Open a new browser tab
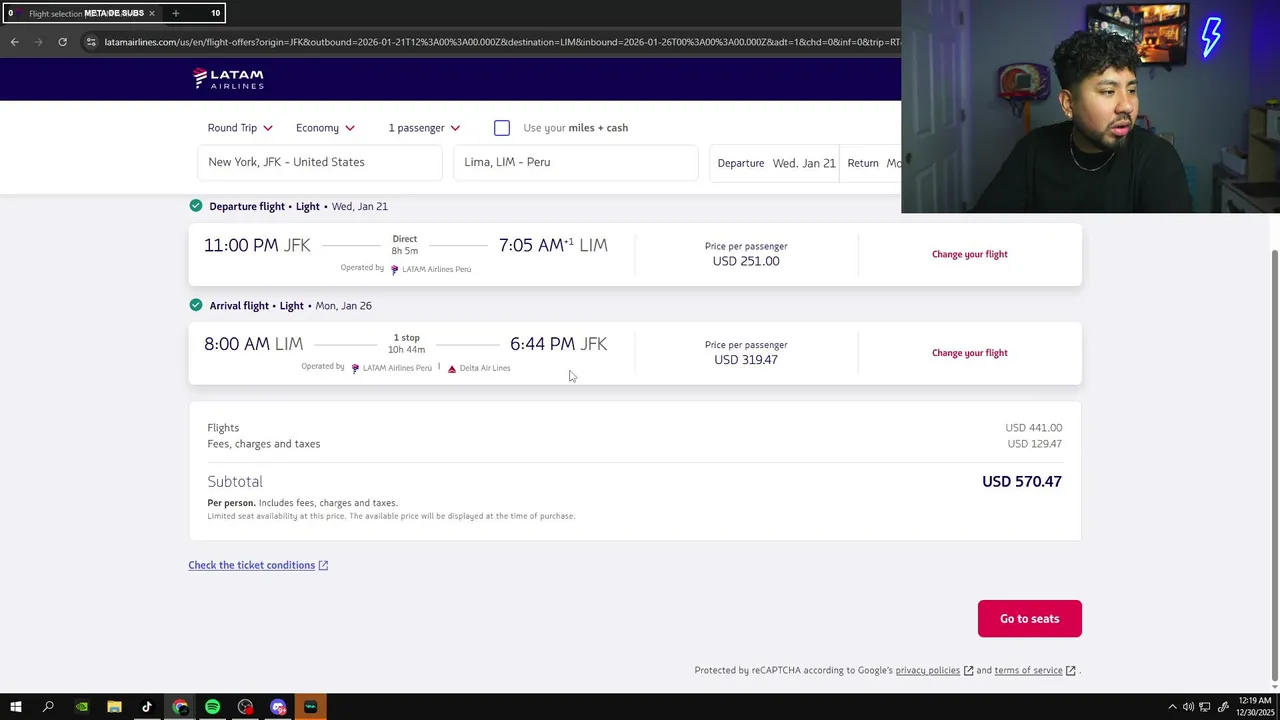The height and width of the screenshot is (720, 1280). [x=175, y=13]
